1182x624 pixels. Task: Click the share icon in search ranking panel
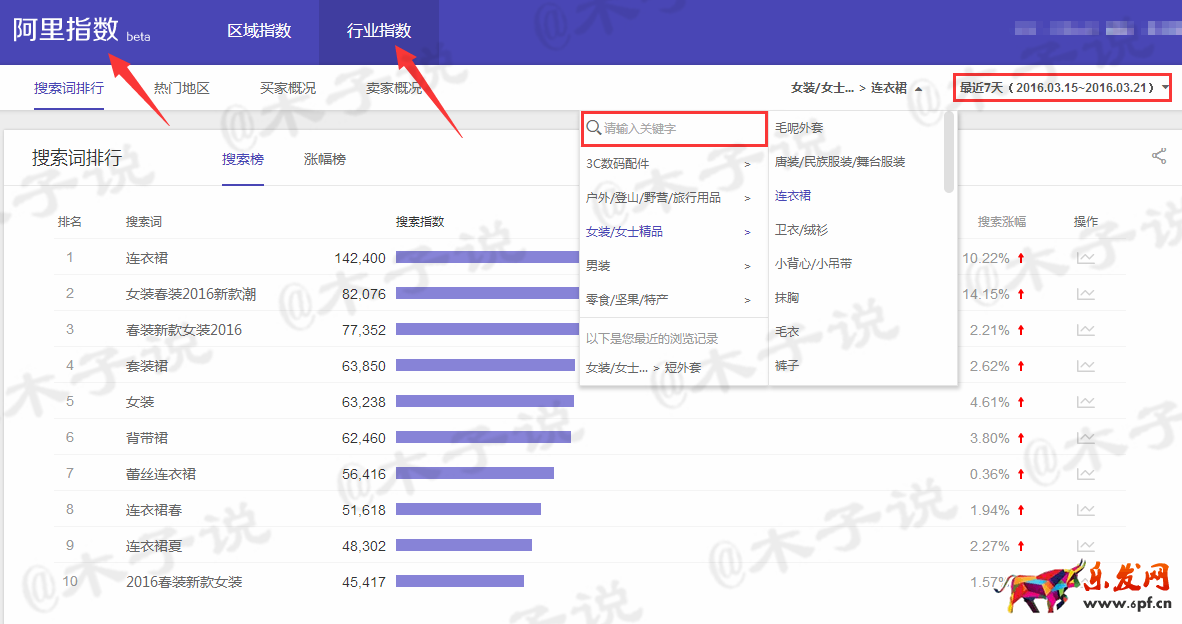[x=1159, y=156]
